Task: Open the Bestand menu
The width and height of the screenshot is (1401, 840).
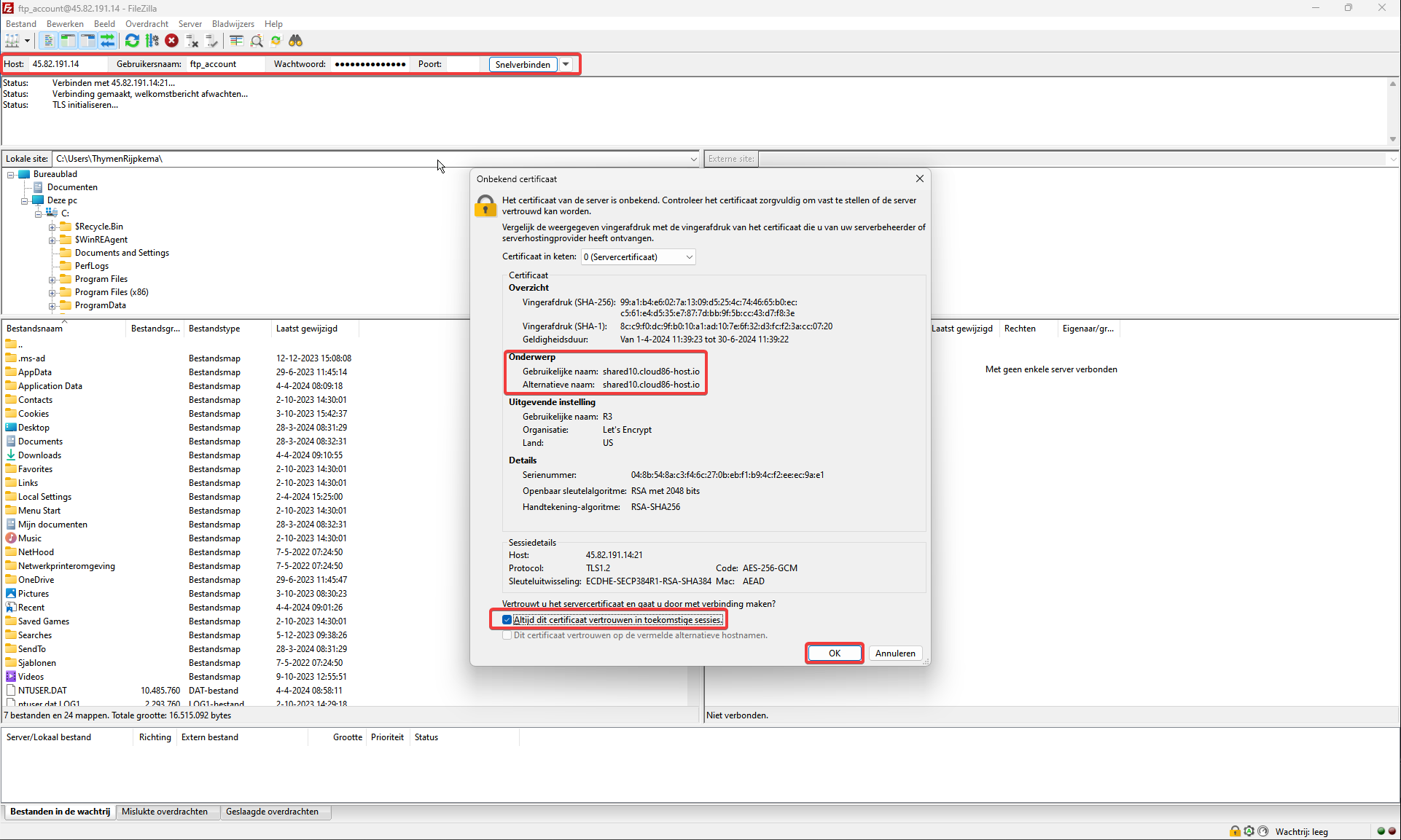Action: pos(21,24)
